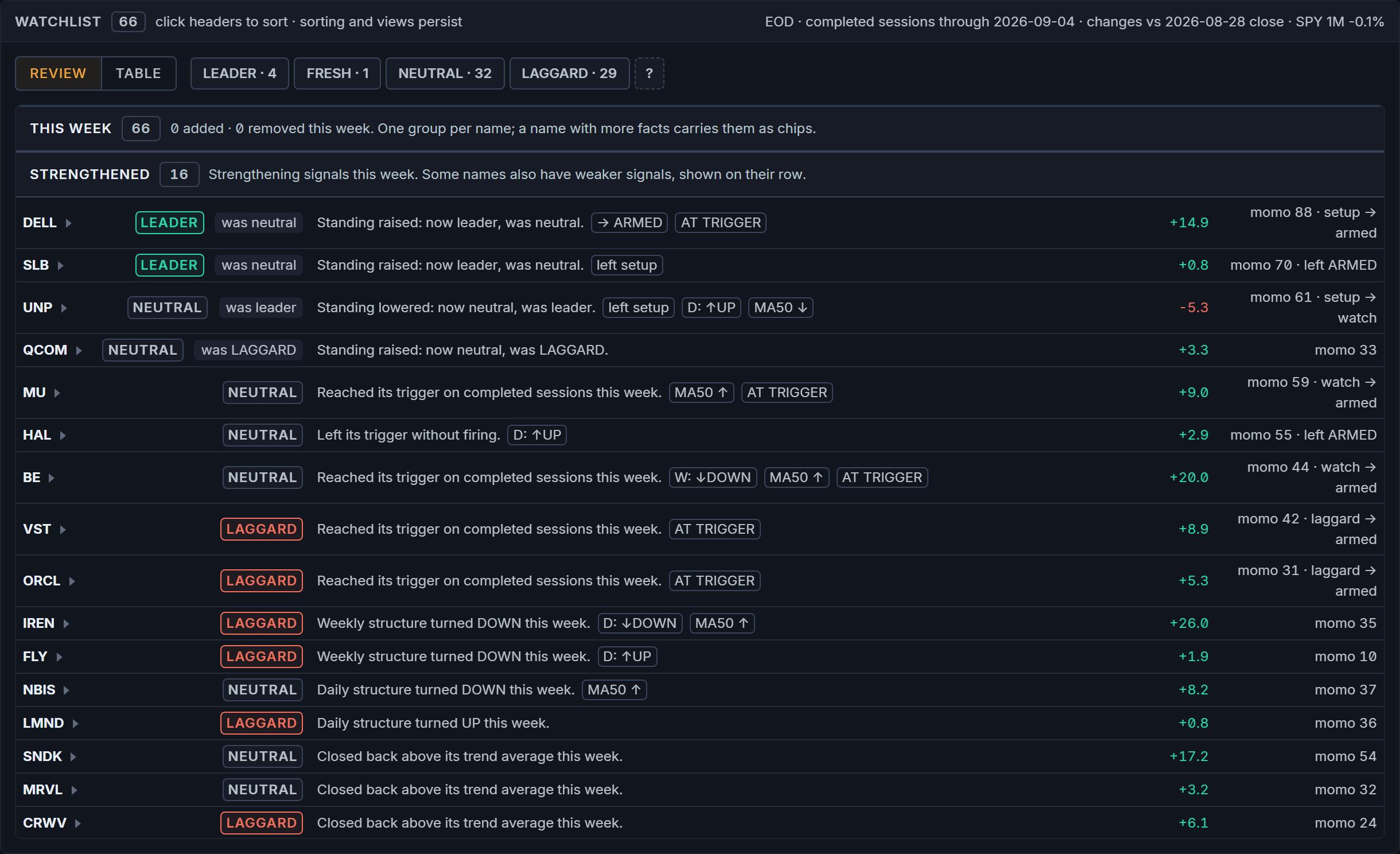Open the ? help button

click(650, 73)
